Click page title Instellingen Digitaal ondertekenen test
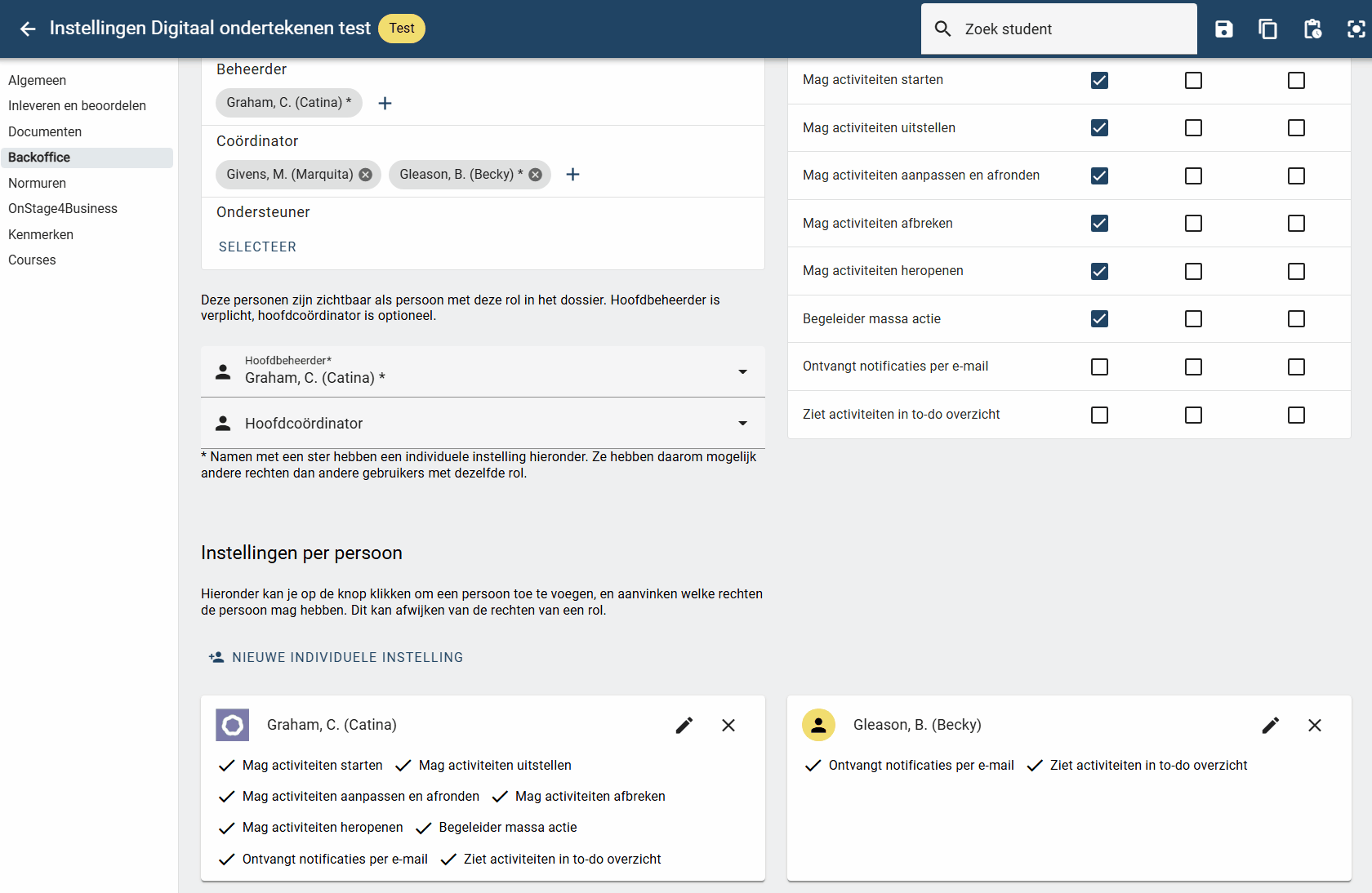The image size is (1372, 893). pos(210,29)
